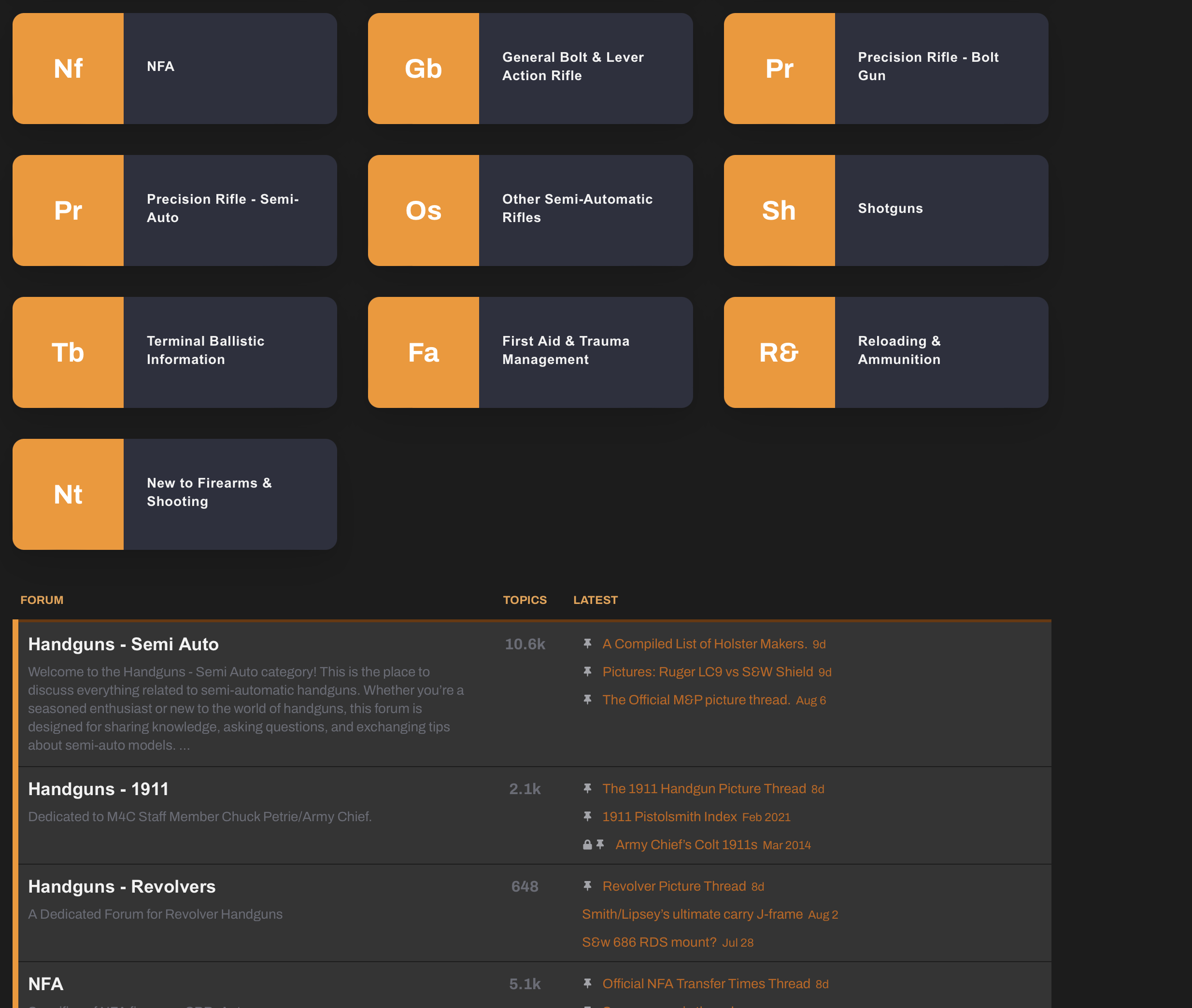Open Handguns - Revolvers forum heading

tap(122, 886)
